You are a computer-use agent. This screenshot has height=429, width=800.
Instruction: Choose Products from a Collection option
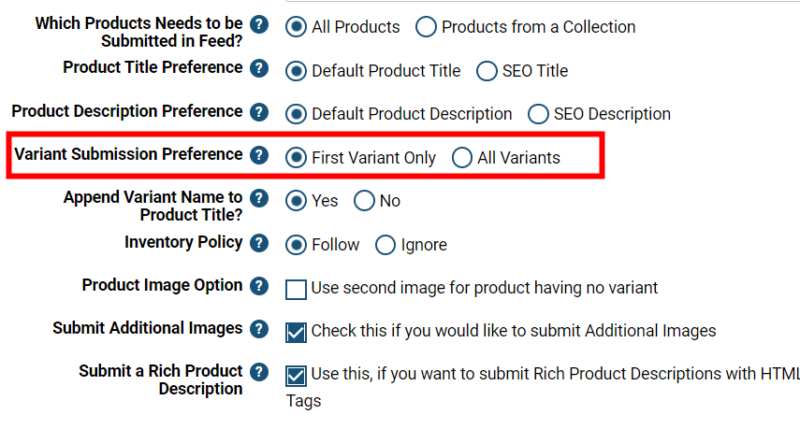[x=426, y=28]
